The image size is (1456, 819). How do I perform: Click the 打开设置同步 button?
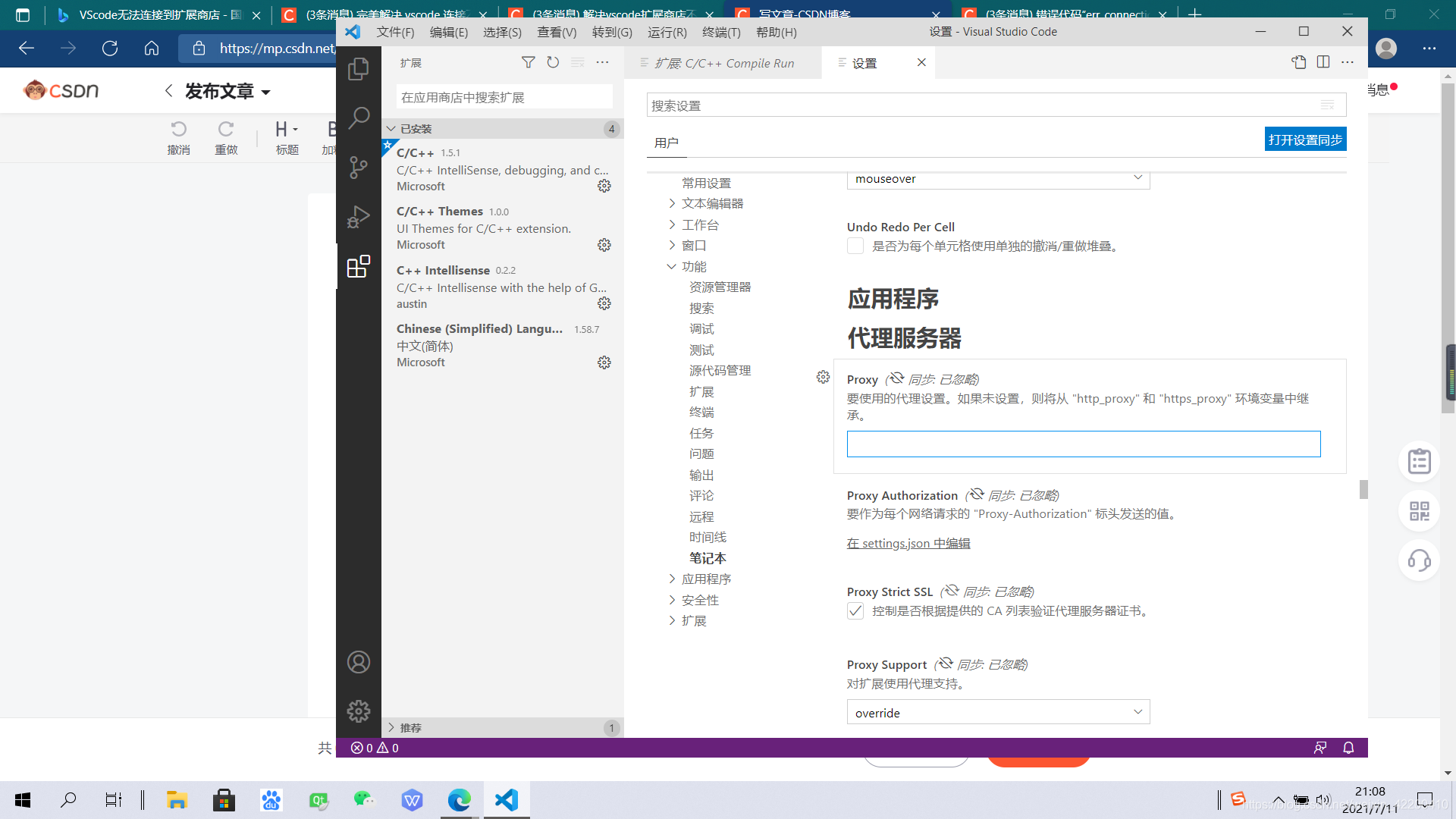[x=1305, y=140]
